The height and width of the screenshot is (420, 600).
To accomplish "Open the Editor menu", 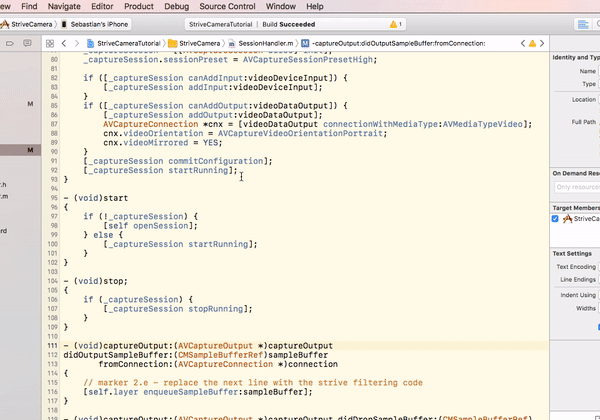I will (102, 6).
